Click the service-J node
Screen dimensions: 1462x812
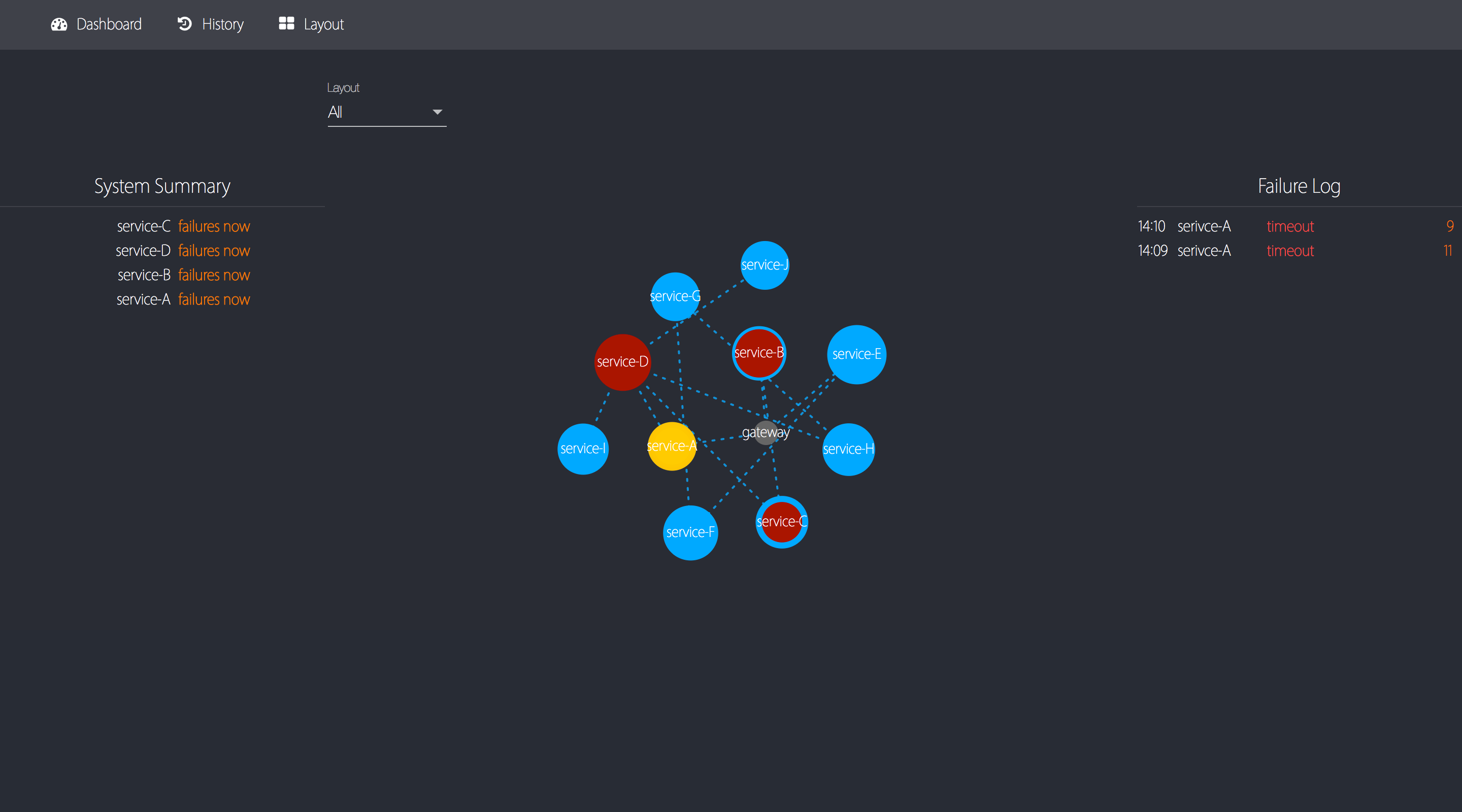pos(765,265)
